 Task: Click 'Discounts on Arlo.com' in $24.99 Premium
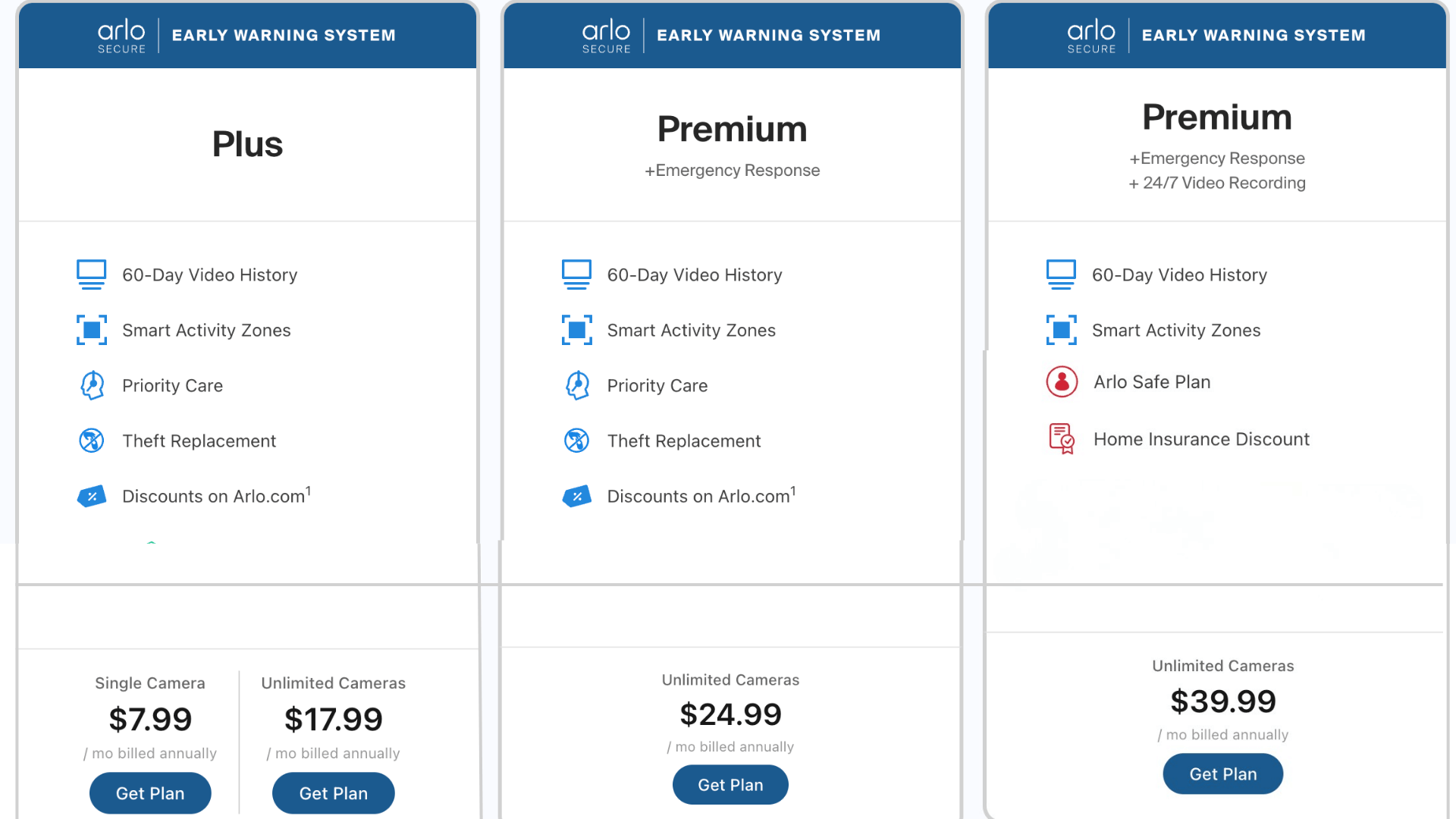pos(701,496)
